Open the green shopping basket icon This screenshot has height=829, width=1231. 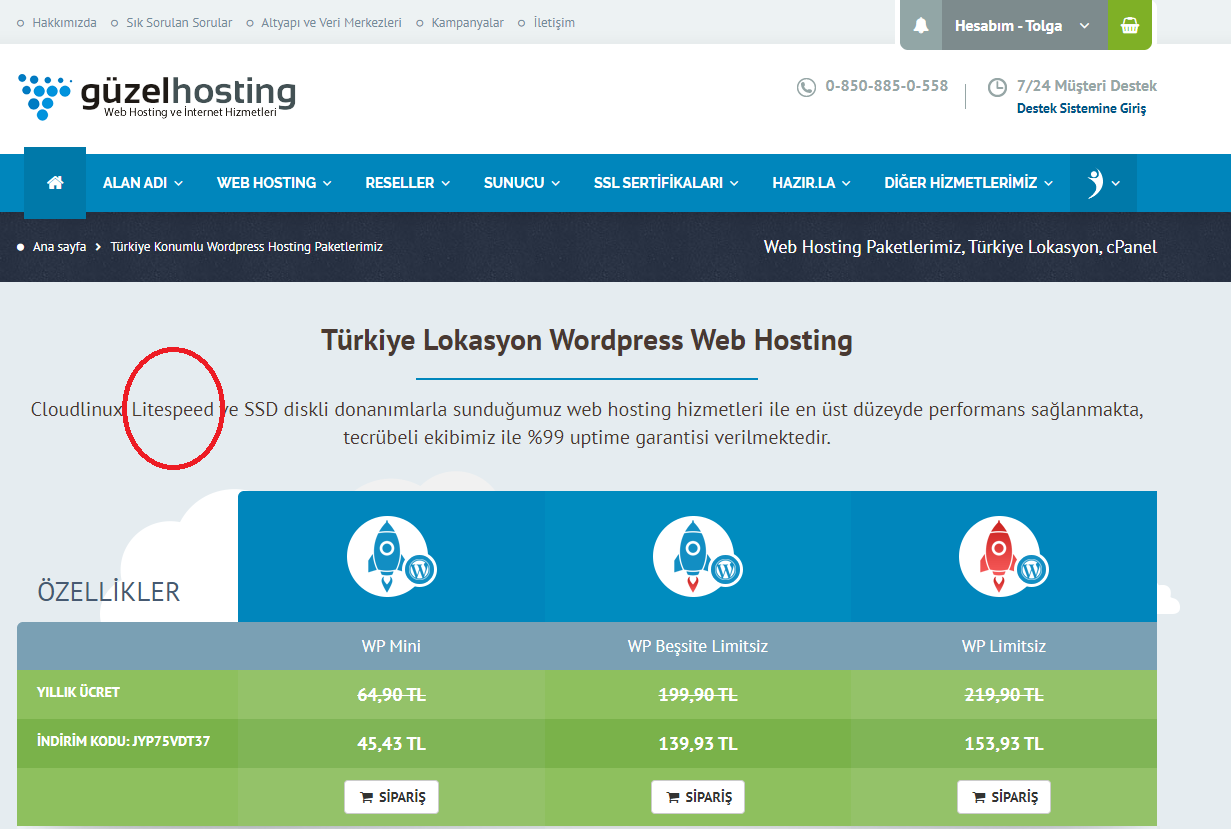1130,25
